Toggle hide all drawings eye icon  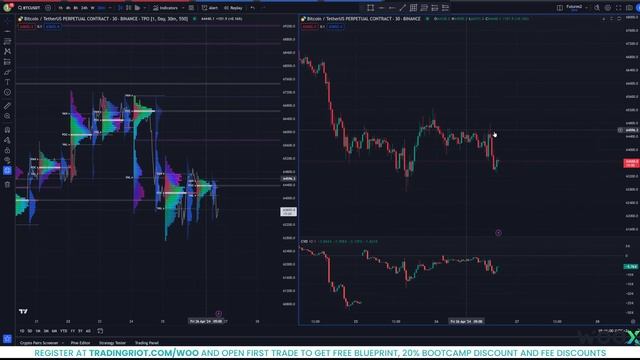(x=7, y=160)
